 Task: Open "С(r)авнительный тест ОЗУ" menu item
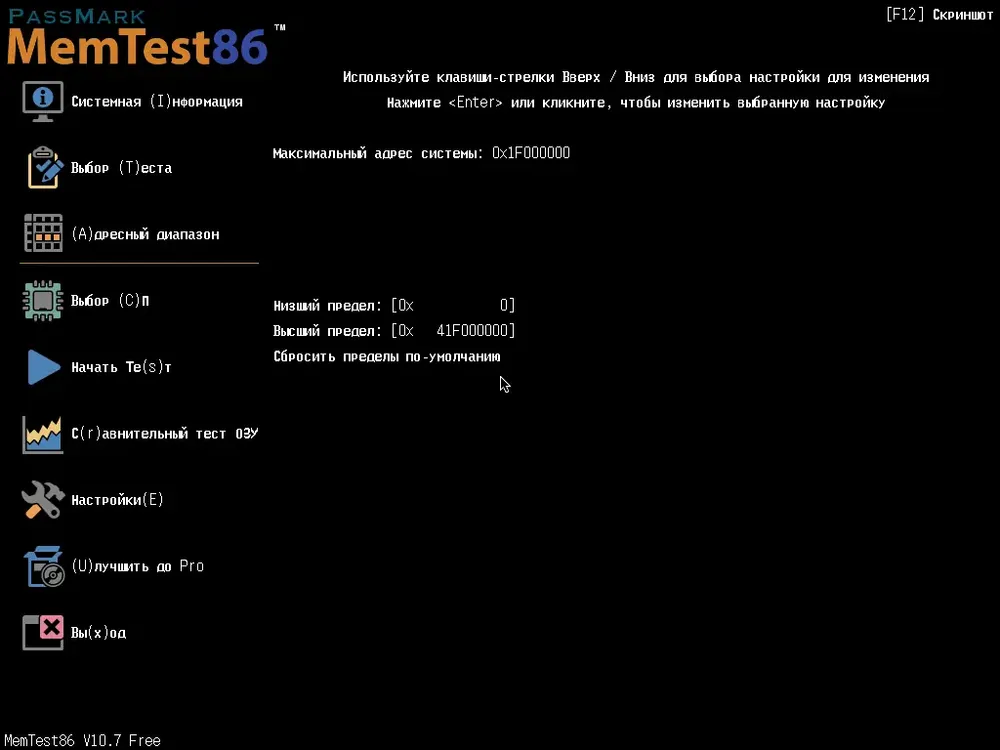(165, 434)
